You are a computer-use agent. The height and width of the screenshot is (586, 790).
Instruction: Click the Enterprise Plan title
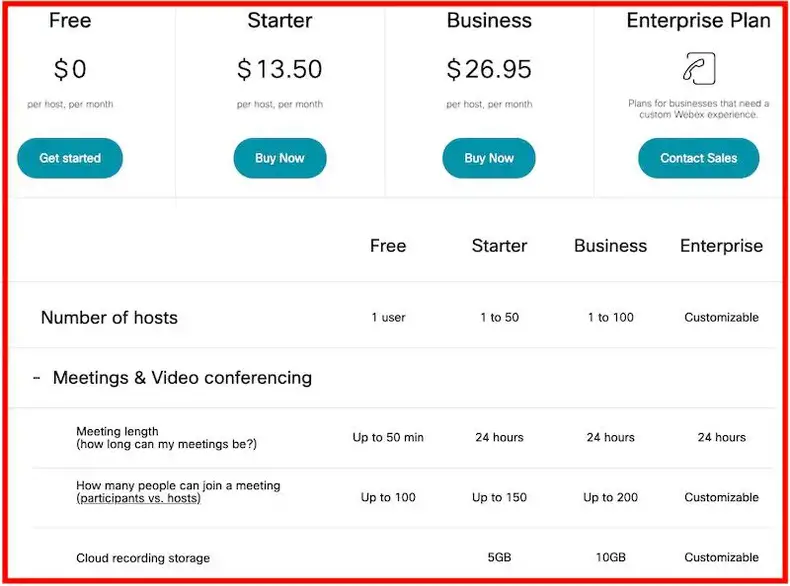tap(698, 21)
